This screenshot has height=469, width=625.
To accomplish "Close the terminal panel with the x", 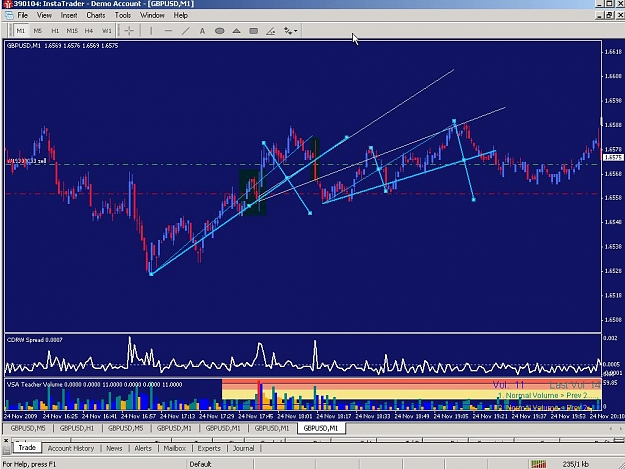I will coord(6,441).
